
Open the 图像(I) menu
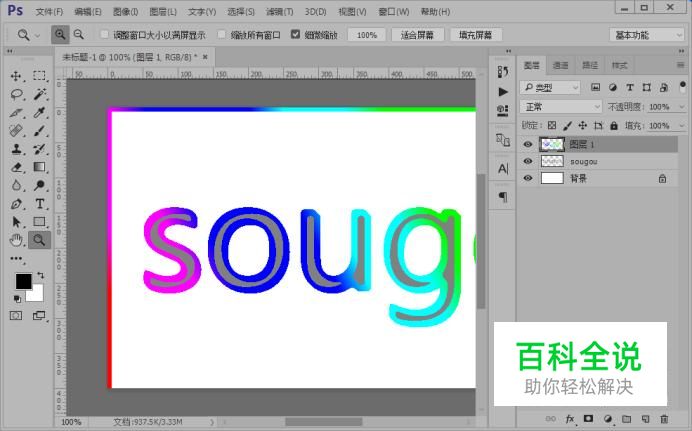(x=125, y=12)
